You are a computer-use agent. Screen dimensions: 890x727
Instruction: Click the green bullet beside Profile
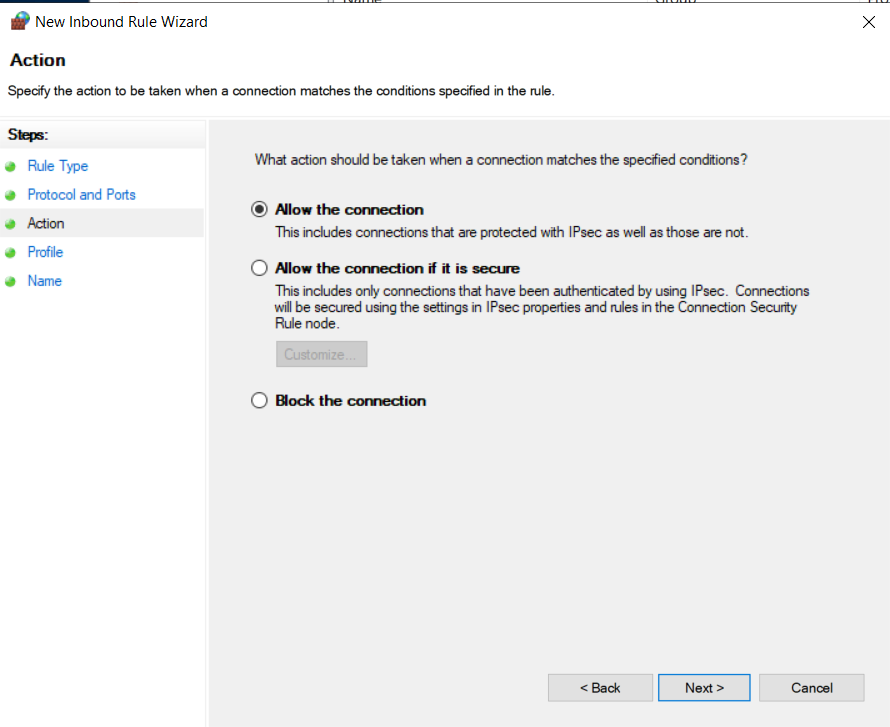pyautogui.click(x=11, y=253)
